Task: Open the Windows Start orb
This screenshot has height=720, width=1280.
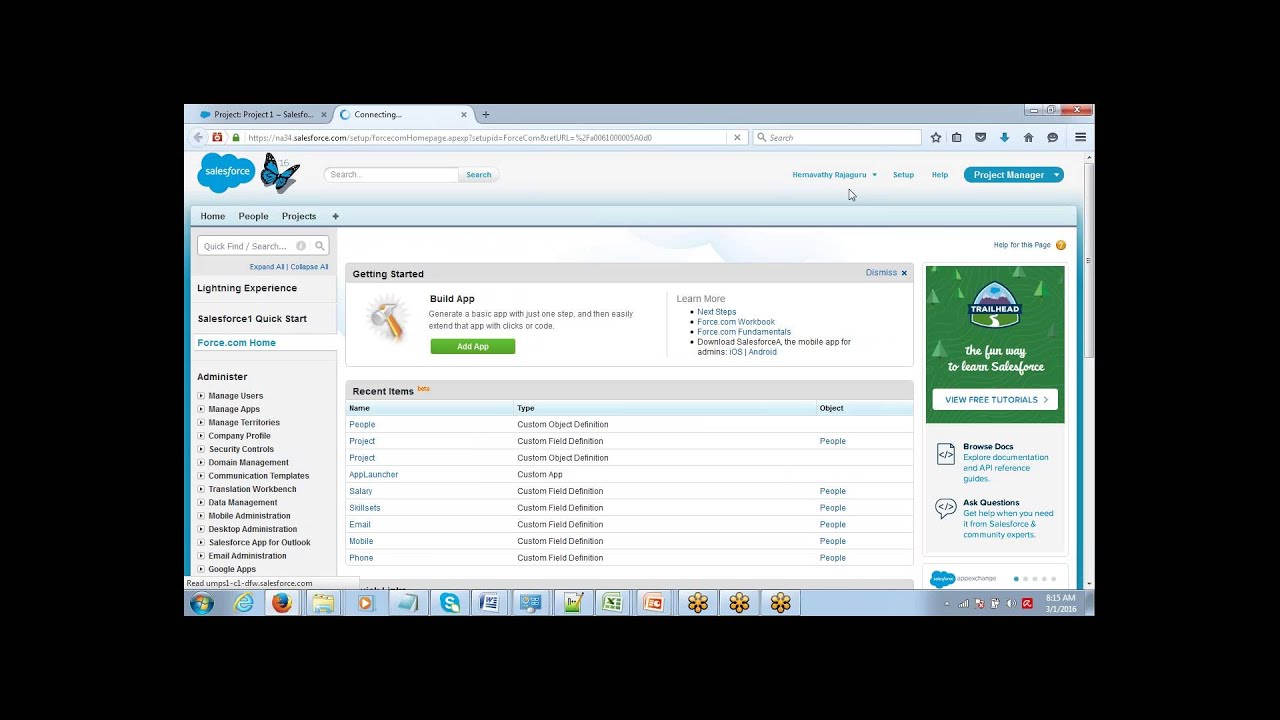Action: [x=202, y=603]
